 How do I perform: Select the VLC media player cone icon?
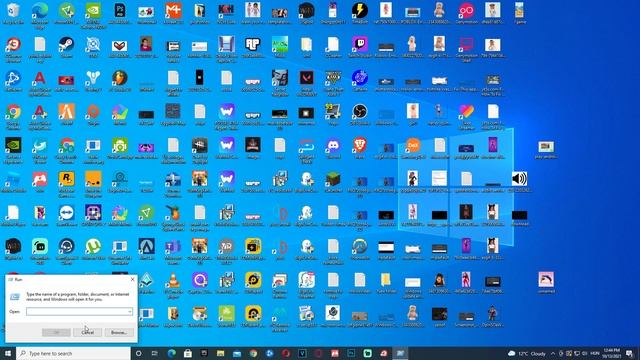[x=173, y=280]
